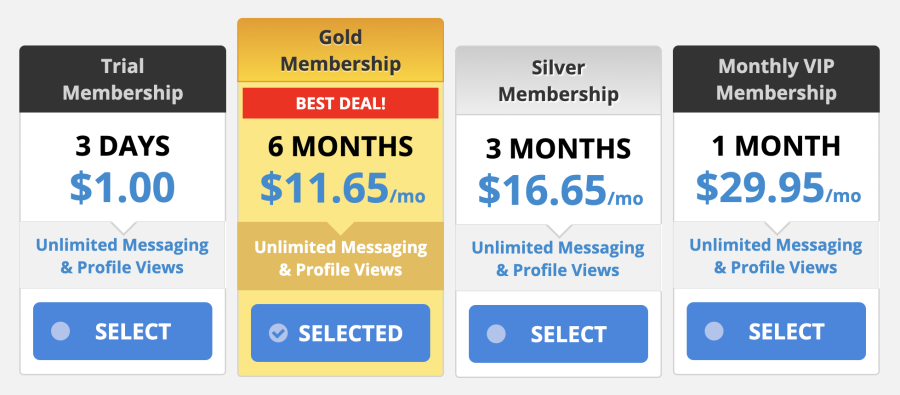Click the Silver Membership header
Screen dimensions: 900x395
click(x=558, y=81)
